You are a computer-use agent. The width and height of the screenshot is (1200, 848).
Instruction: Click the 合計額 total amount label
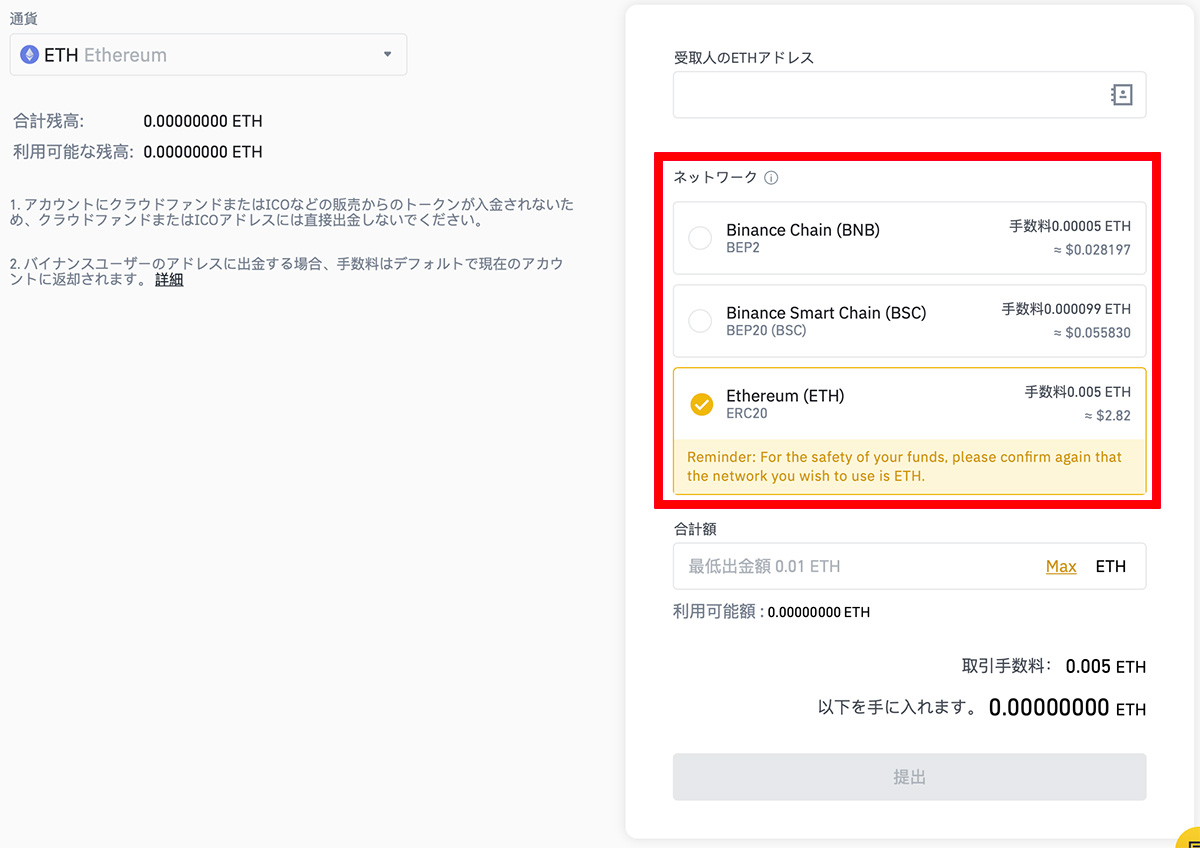(x=695, y=529)
